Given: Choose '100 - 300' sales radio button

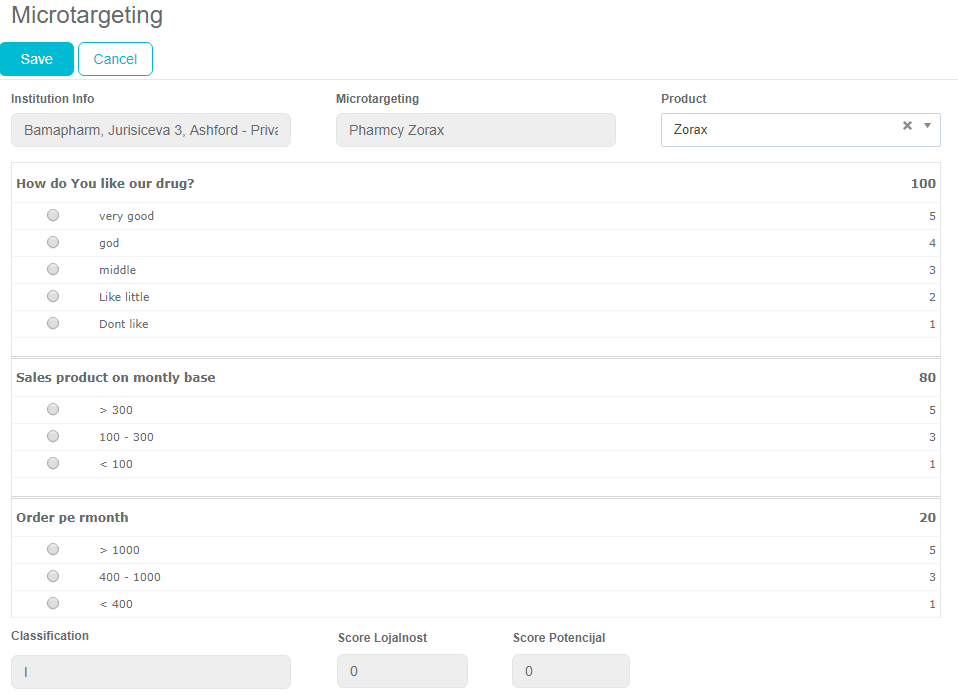Looking at the screenshot, I should pyautogui.click(x=53, y=437).
